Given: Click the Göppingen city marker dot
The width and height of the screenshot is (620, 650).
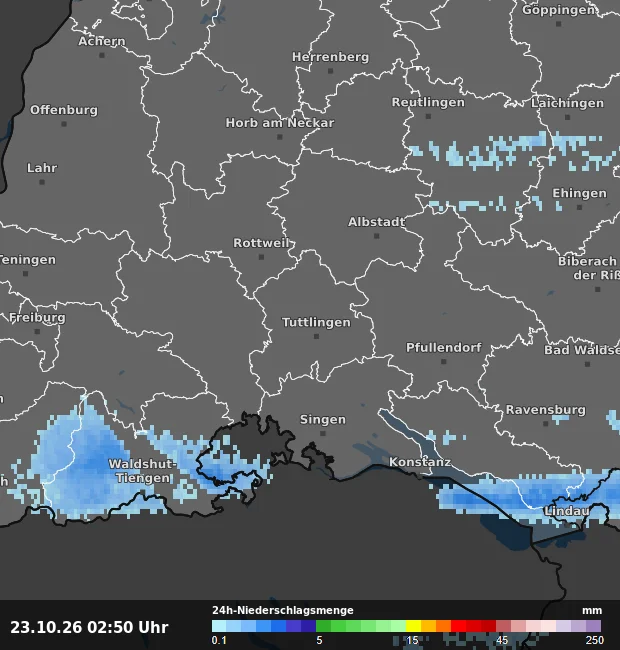Looking at the screenshot, I should [558, 24].
